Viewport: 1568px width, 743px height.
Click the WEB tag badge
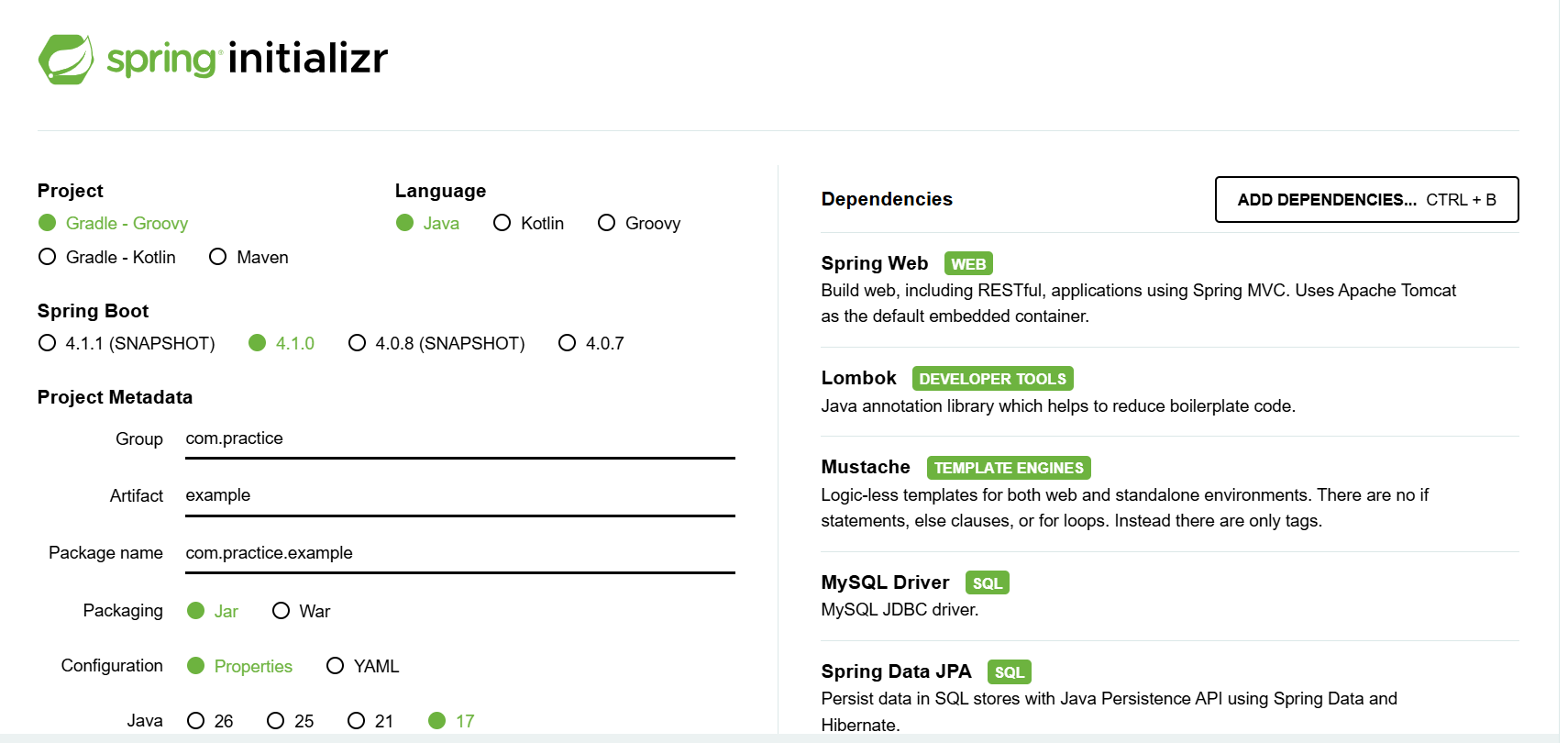[x=968, y=264]
